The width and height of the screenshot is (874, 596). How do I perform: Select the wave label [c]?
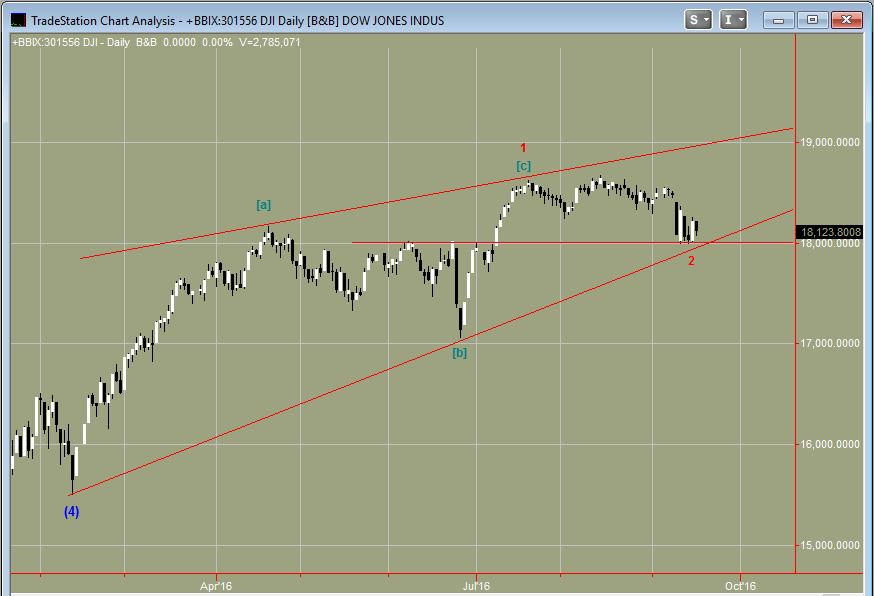click(523, 166)
